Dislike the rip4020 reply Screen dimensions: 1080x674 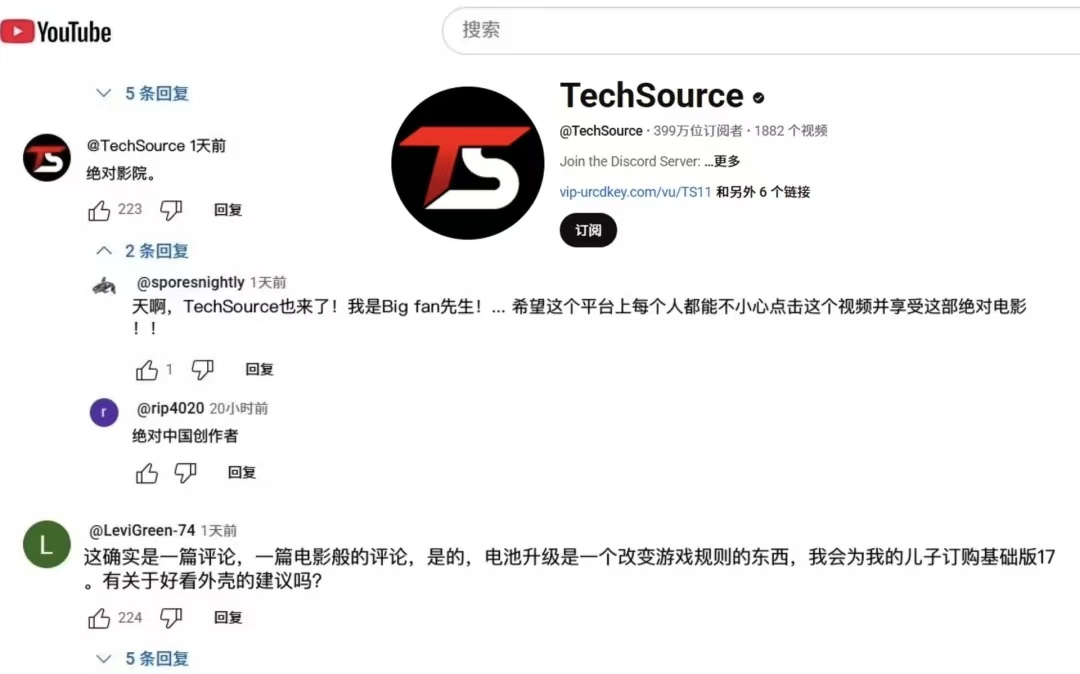pyautogui.click(x=185, y=473)
